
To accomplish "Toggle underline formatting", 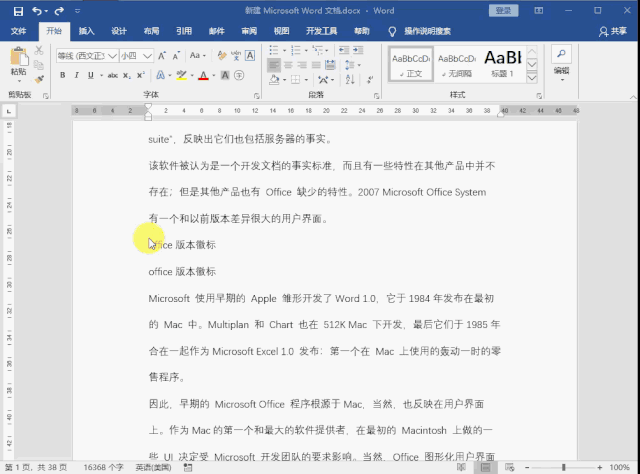I will [x=91, y=75].
